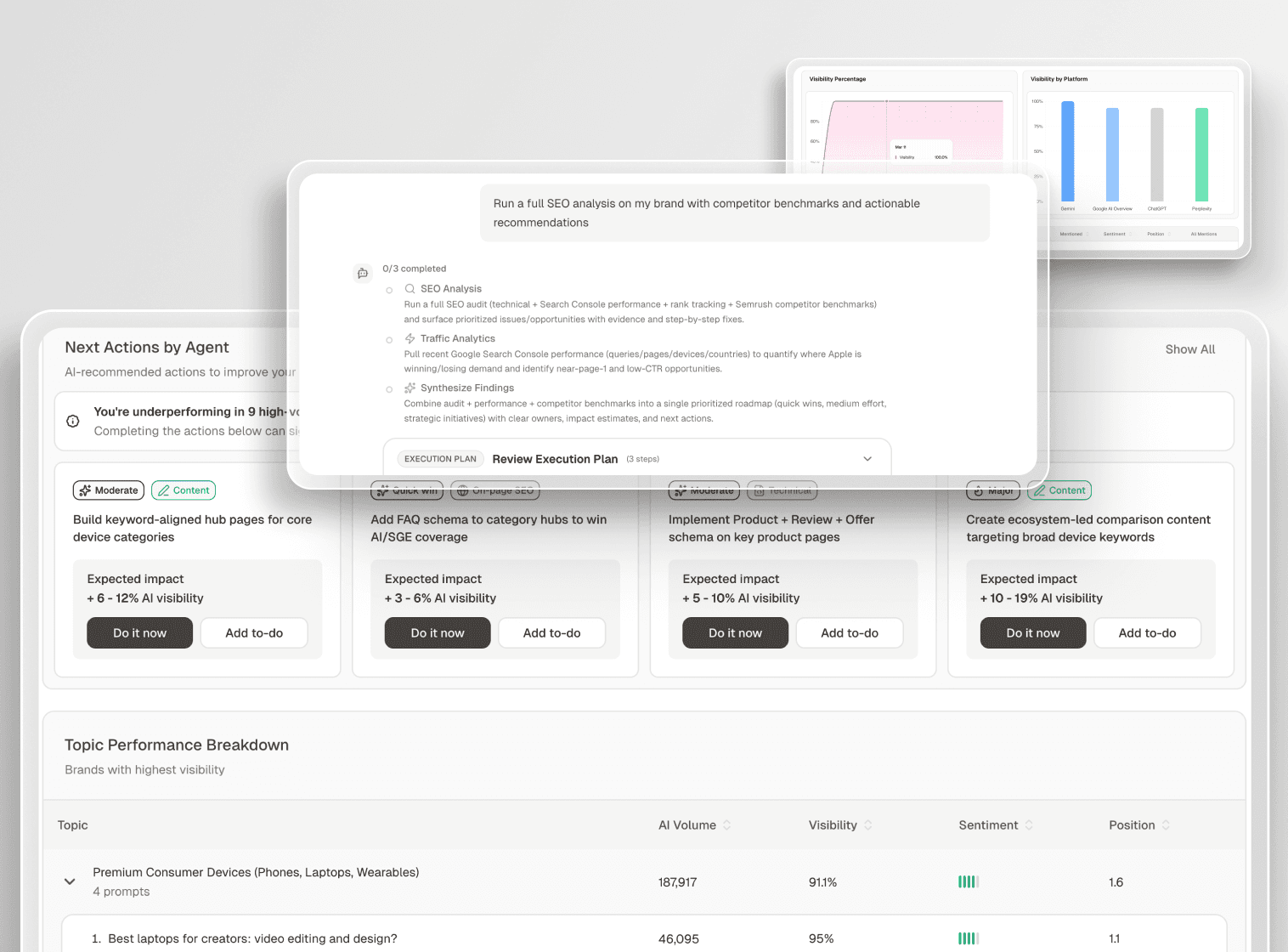1288x952 pixels.
Task: Click Do it now for hub pages
Action: pyautogui.click(x=139, y=633)
